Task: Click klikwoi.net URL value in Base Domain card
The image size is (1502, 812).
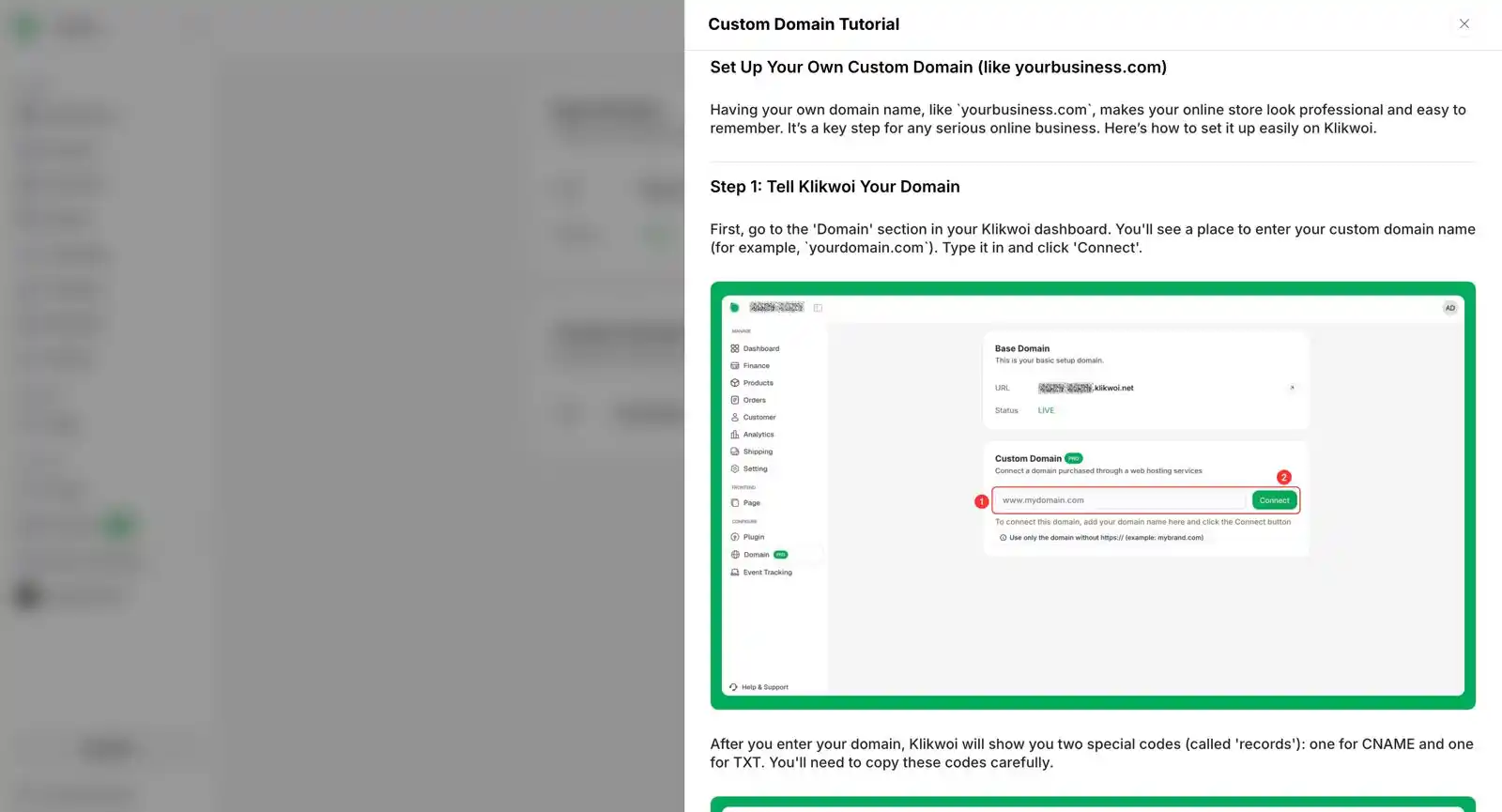Action: pos(1085,388)
